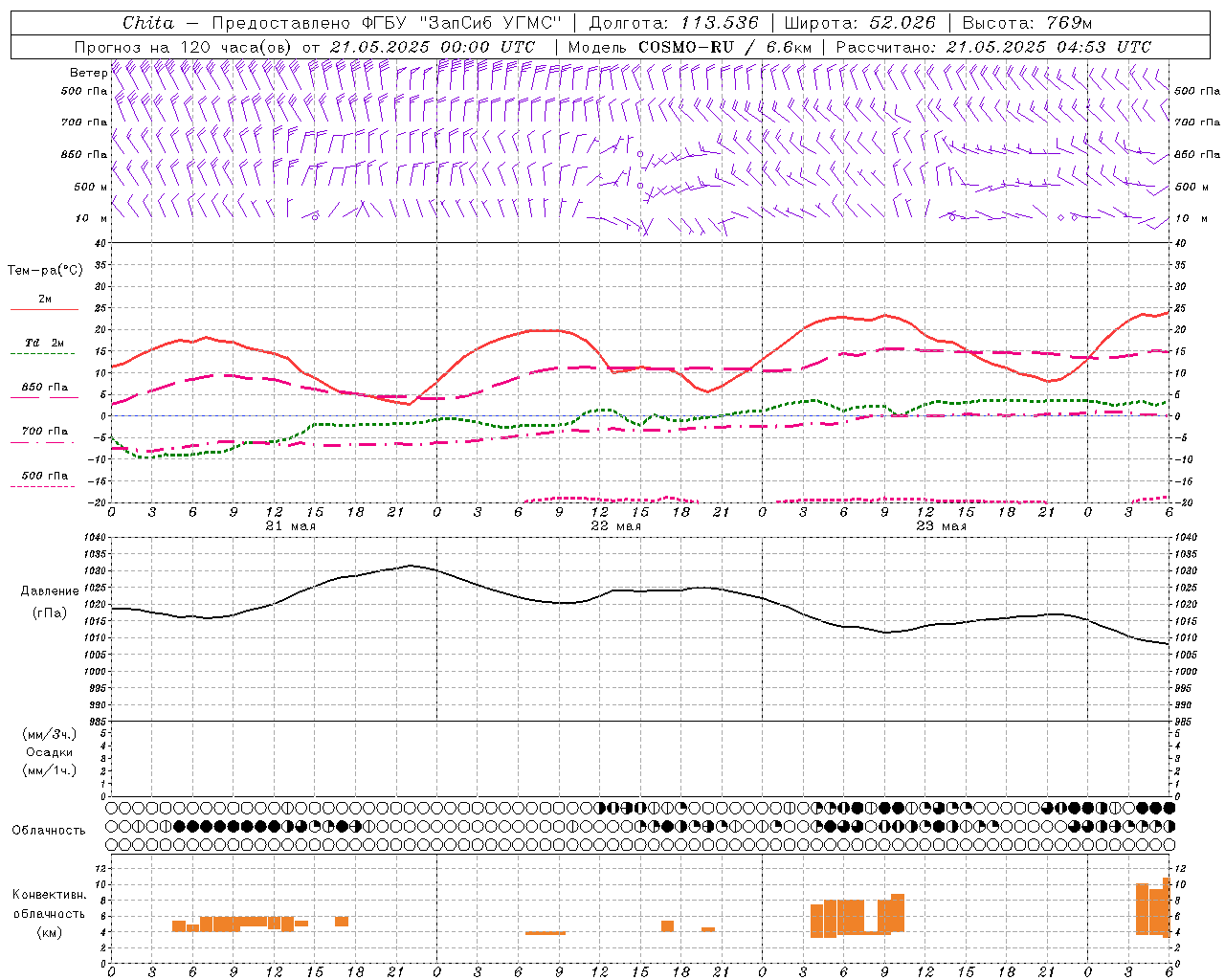The height and width of the screenshot is (980, 1225).
Task: Click the "(мм/3ч.)" precipitation unit label
Action: point(50,734)
